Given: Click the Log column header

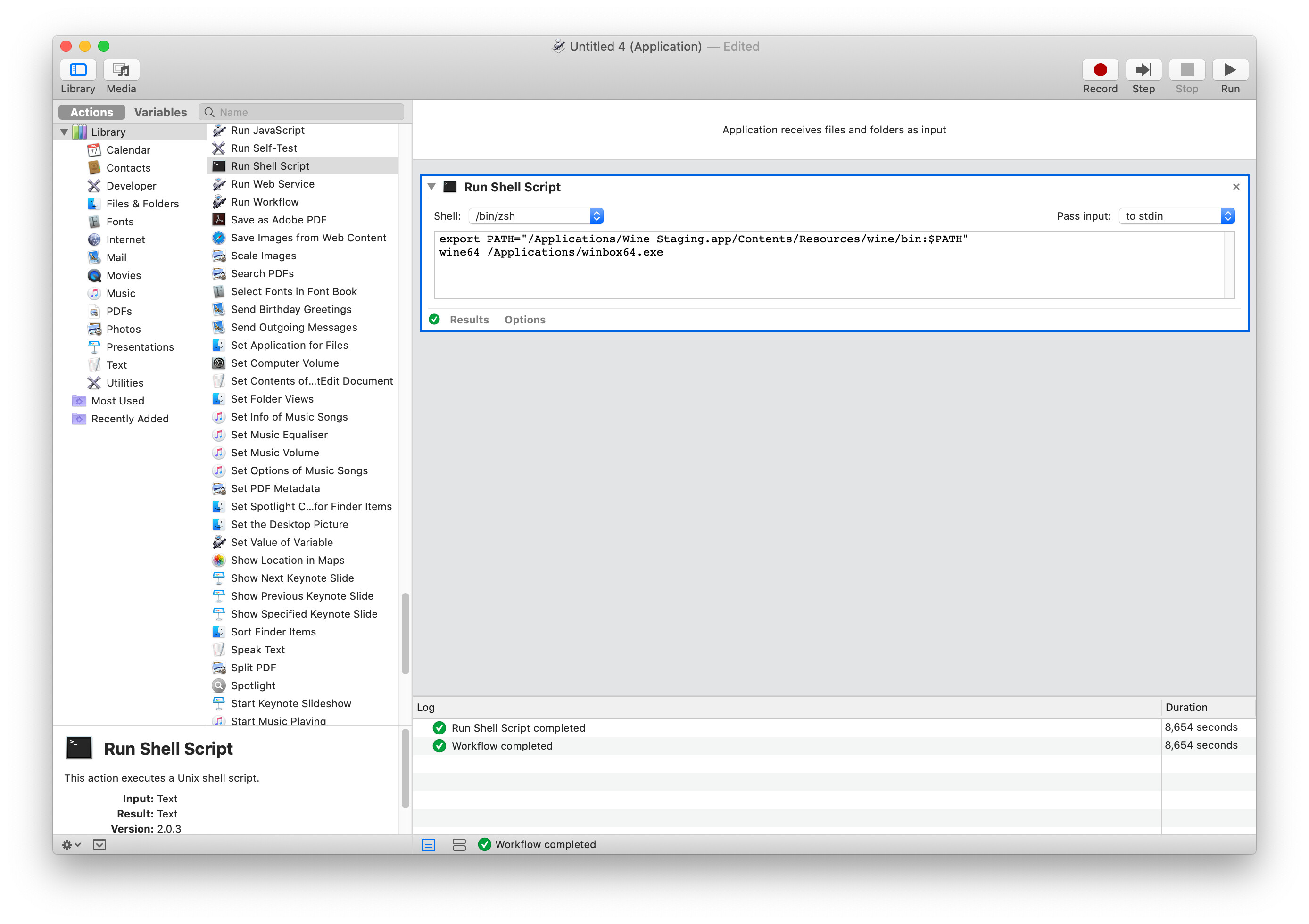Looking at the screenshot, I should click(787, 708).
